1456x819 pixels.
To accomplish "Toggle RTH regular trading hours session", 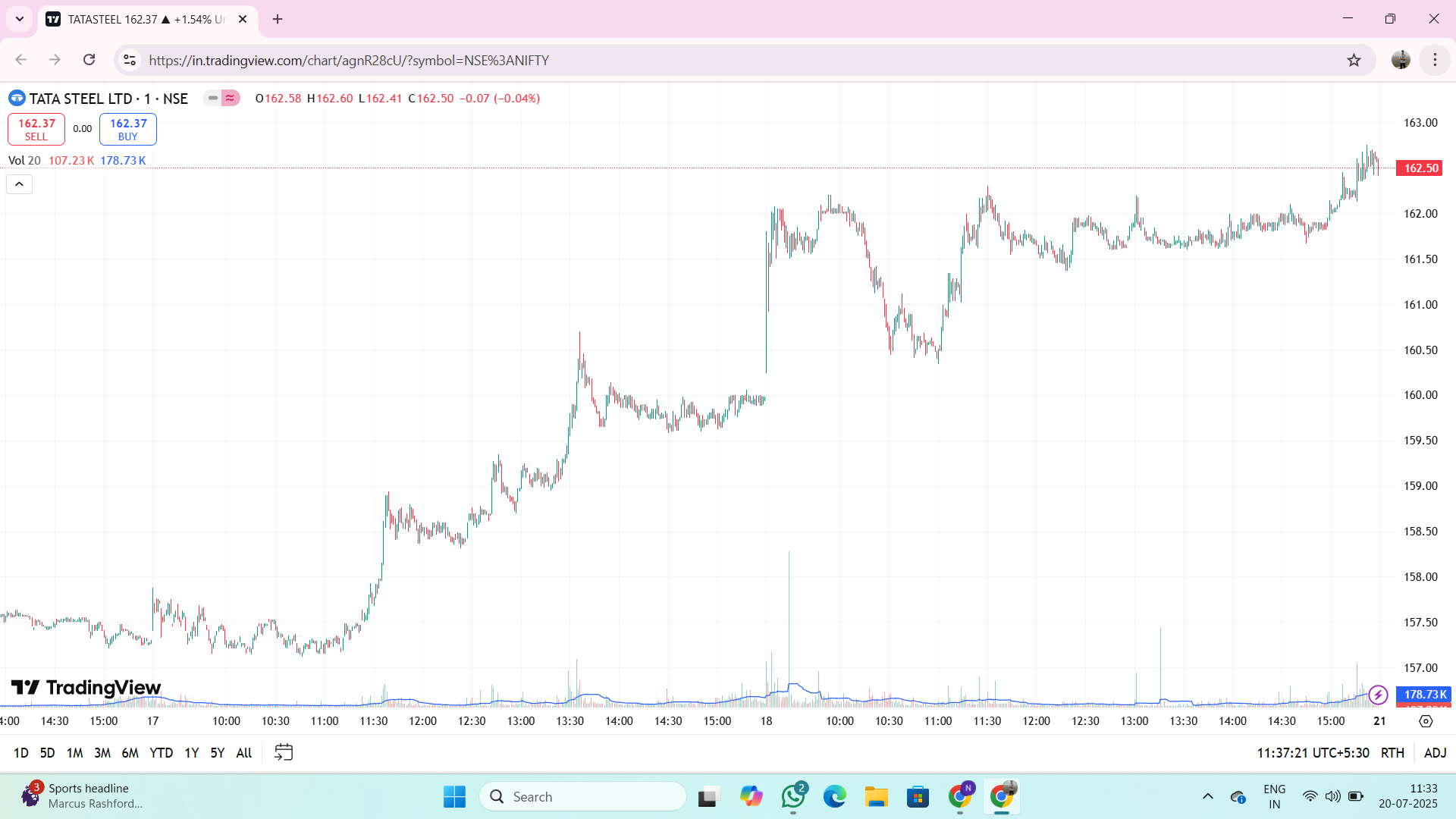I will point(1392,753).
